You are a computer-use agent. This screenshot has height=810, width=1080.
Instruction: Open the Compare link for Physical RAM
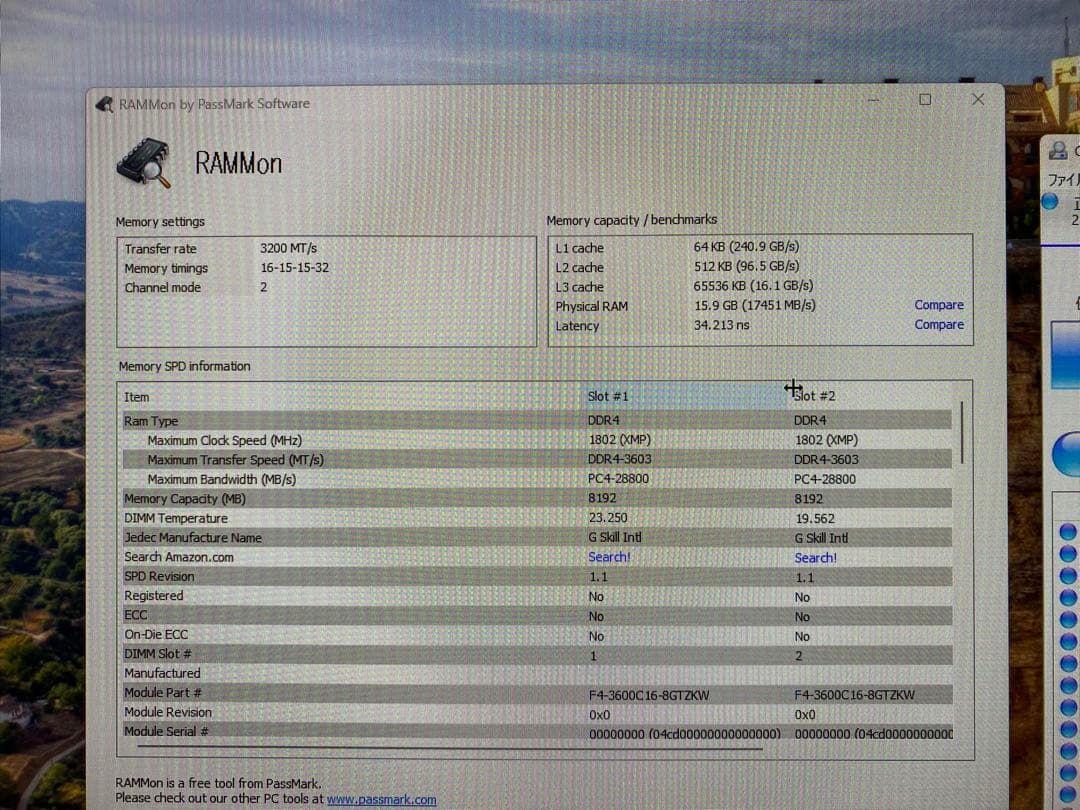(939, 305)
